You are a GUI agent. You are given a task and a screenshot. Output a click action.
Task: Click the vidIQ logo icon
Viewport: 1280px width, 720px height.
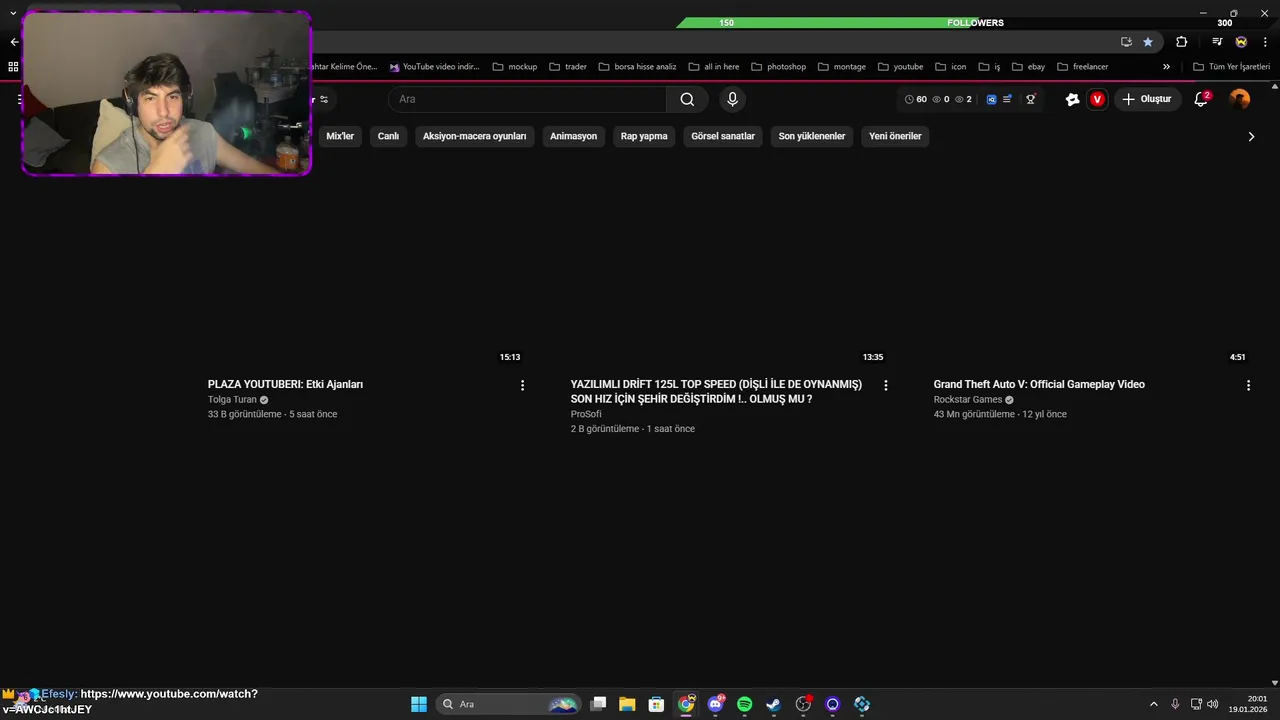pyautogui.click(x=991, y=99)
